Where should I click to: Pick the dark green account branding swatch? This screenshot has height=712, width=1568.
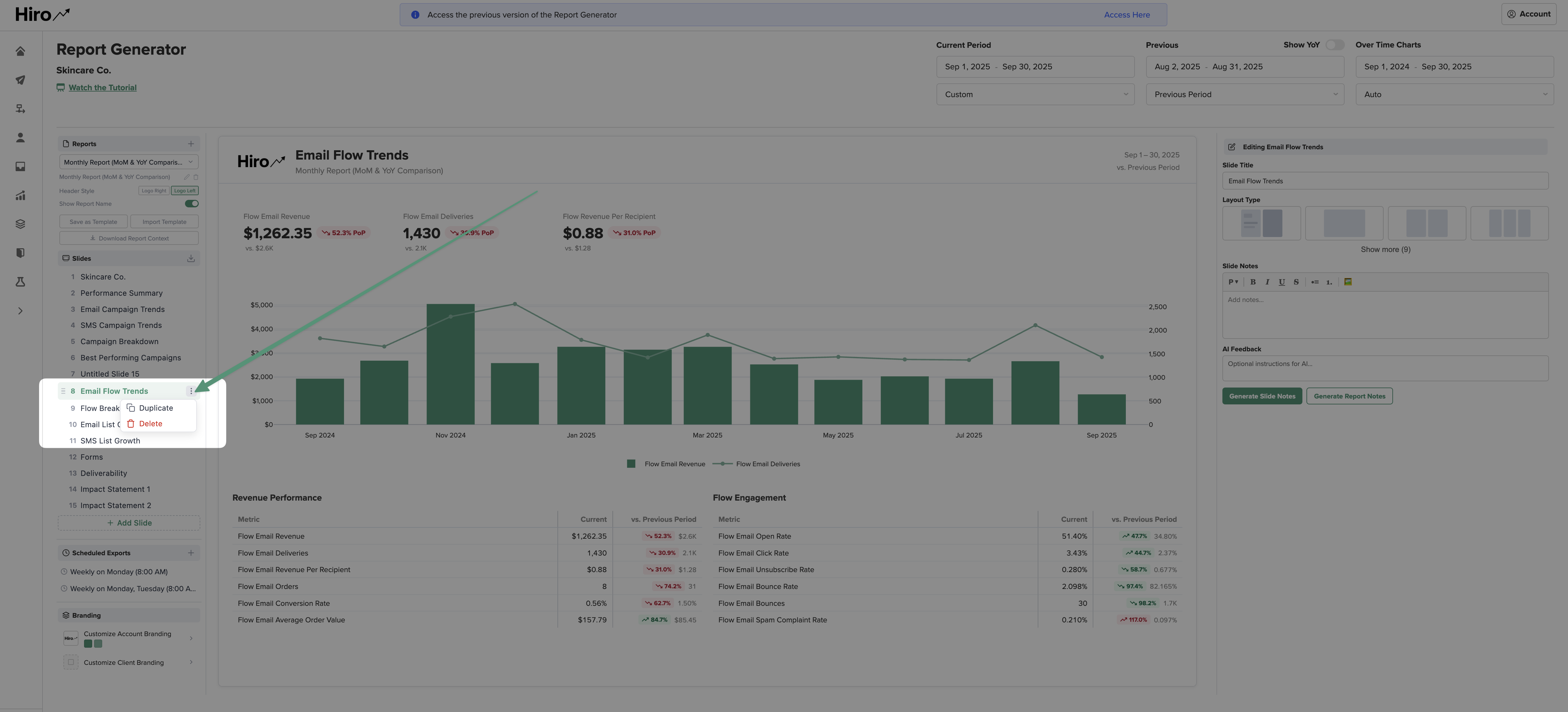click(x=88, y=644)
